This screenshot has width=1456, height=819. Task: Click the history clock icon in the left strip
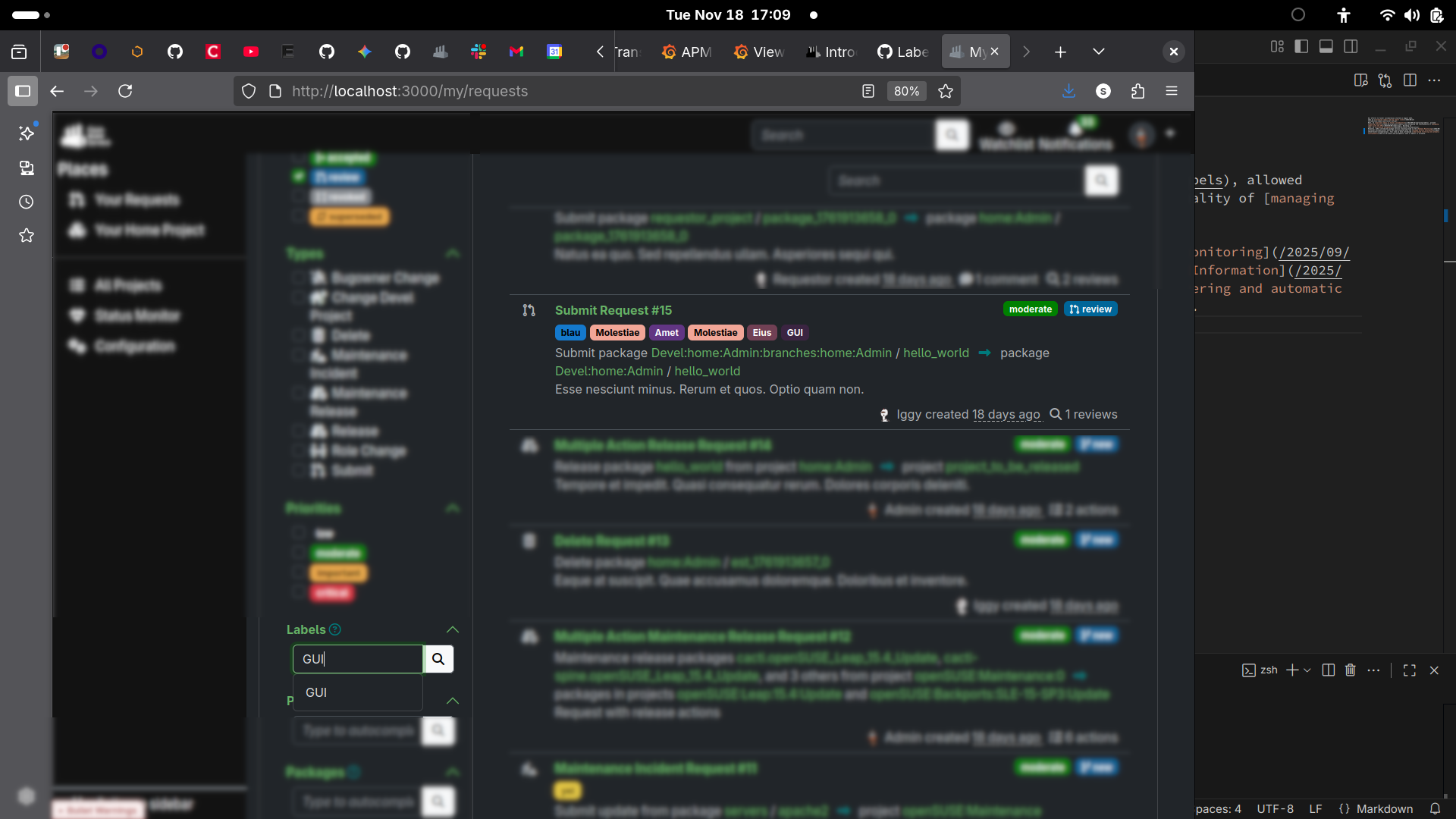[x=26, y=202]
